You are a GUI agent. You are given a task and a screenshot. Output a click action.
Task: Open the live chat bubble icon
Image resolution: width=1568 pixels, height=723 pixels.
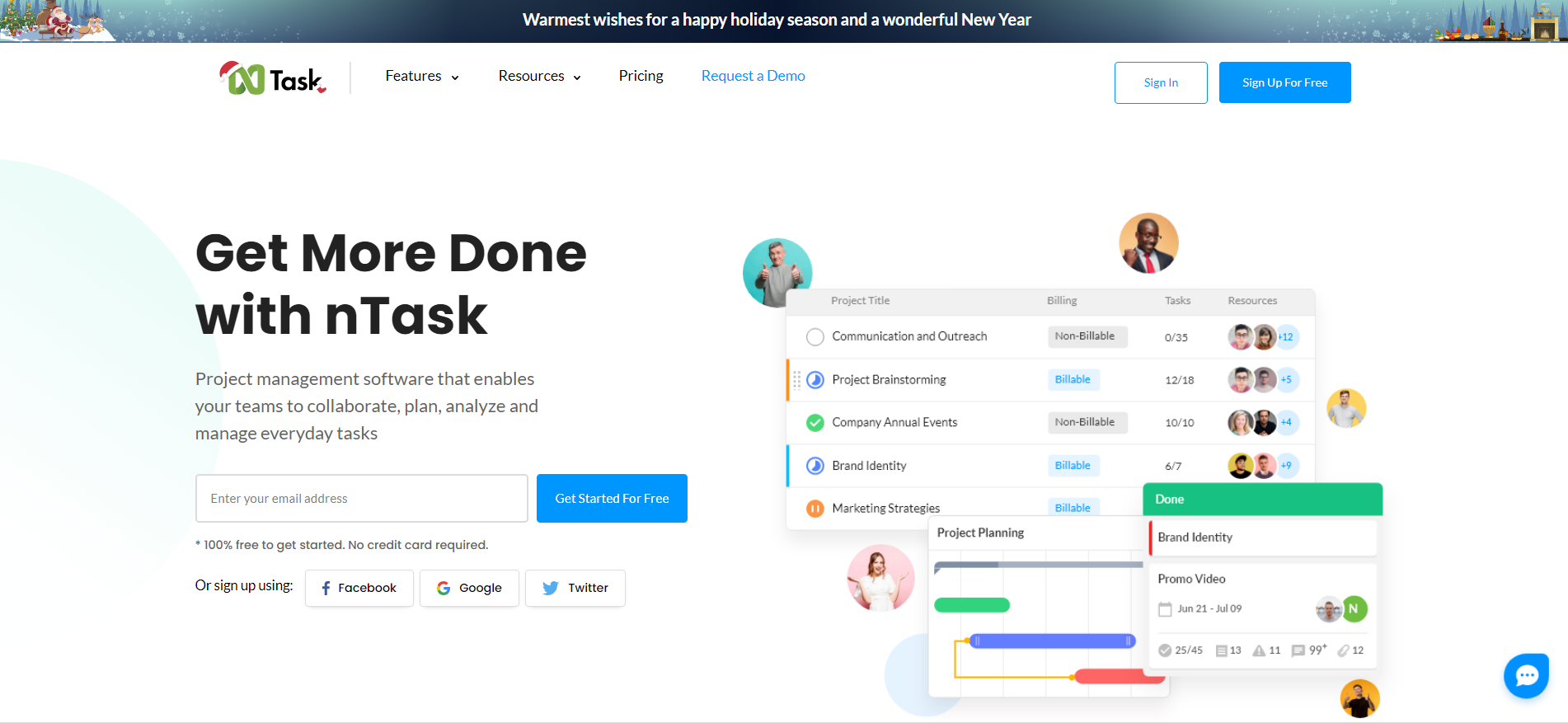1526,676
